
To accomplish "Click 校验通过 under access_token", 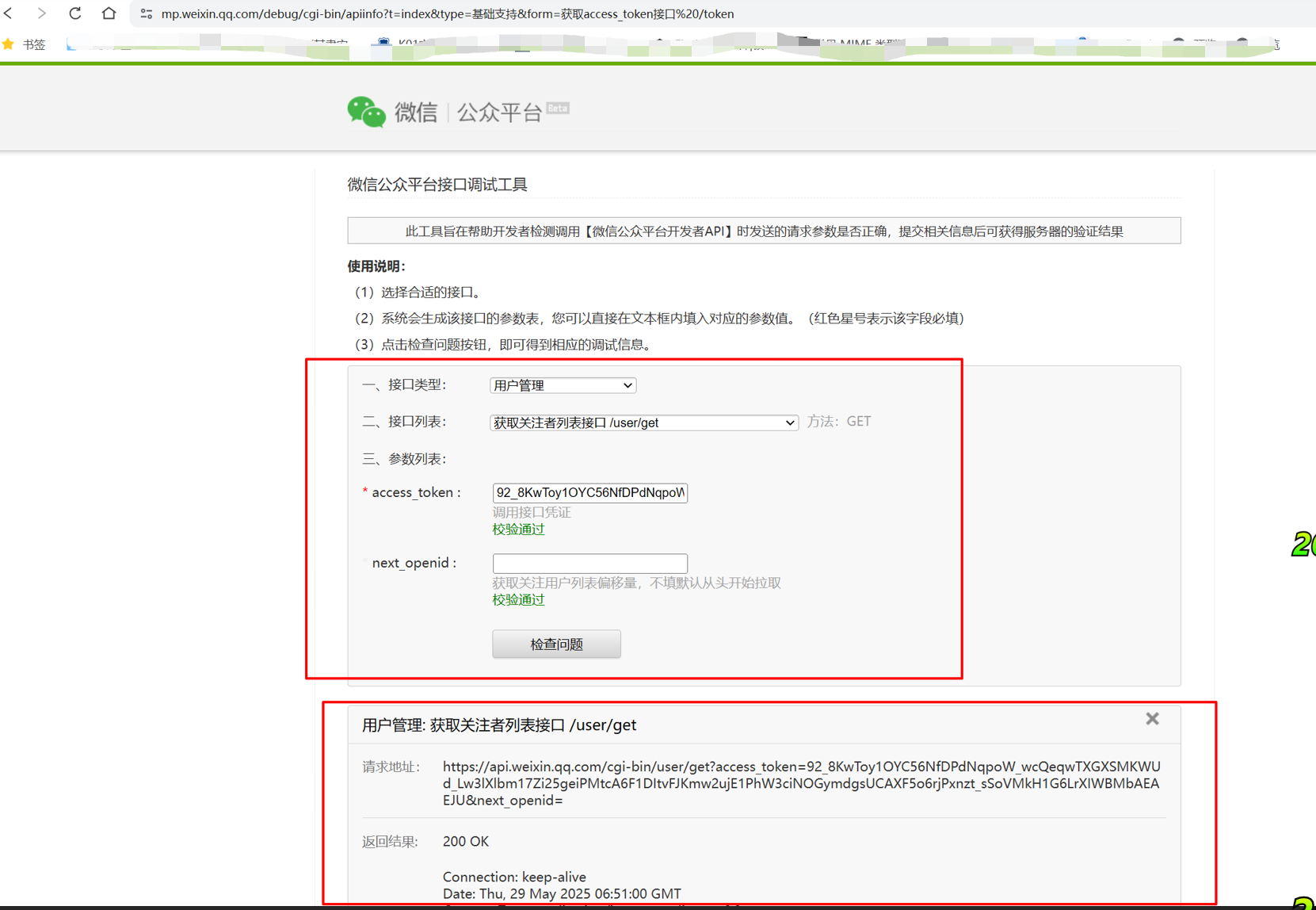I will [518, 529].
